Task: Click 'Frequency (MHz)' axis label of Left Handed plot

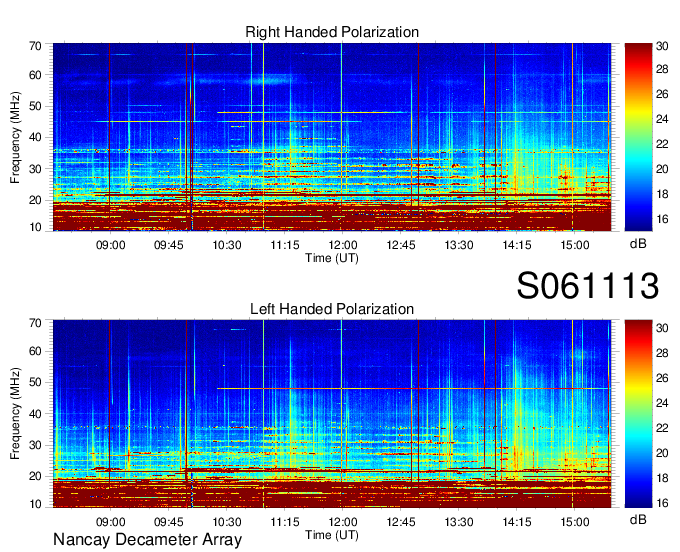Action: click(x=15, y=414)
